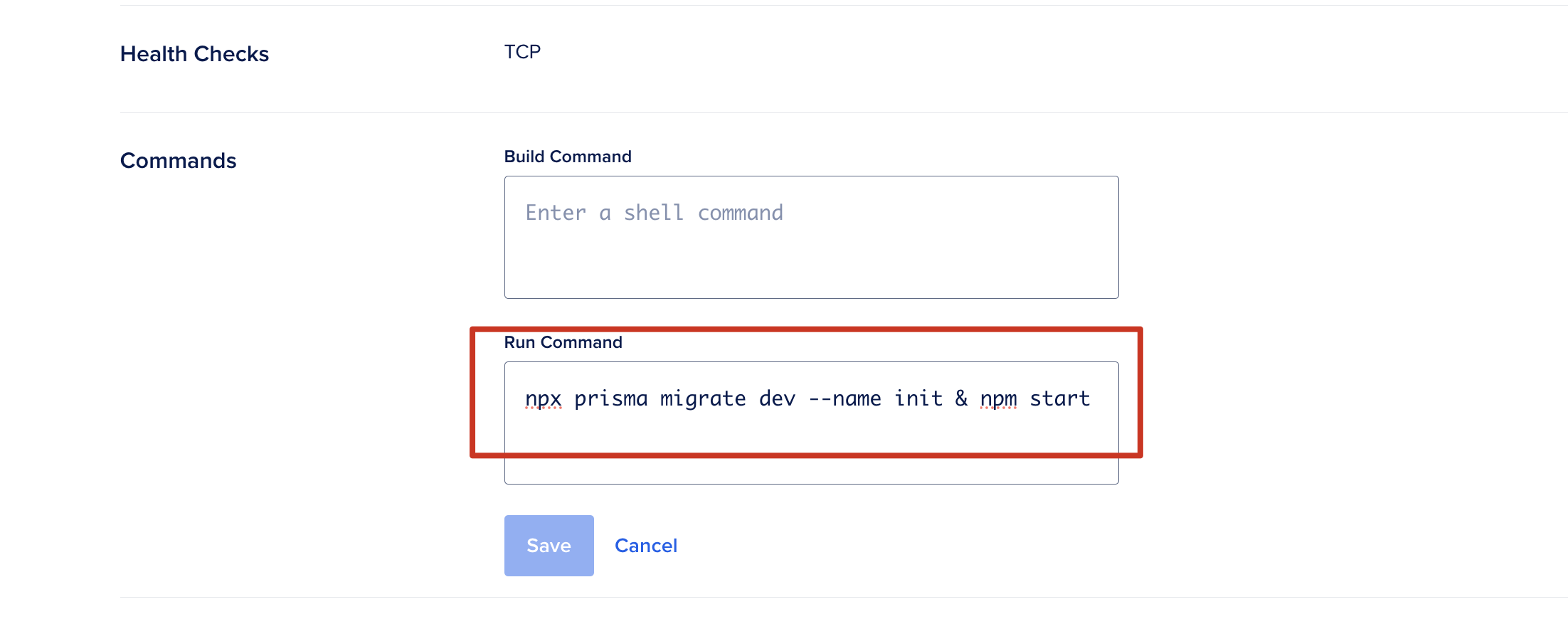Click the placeholder word "shell" in Build Command
This screenshot has height=619, width=1568.
653,213
